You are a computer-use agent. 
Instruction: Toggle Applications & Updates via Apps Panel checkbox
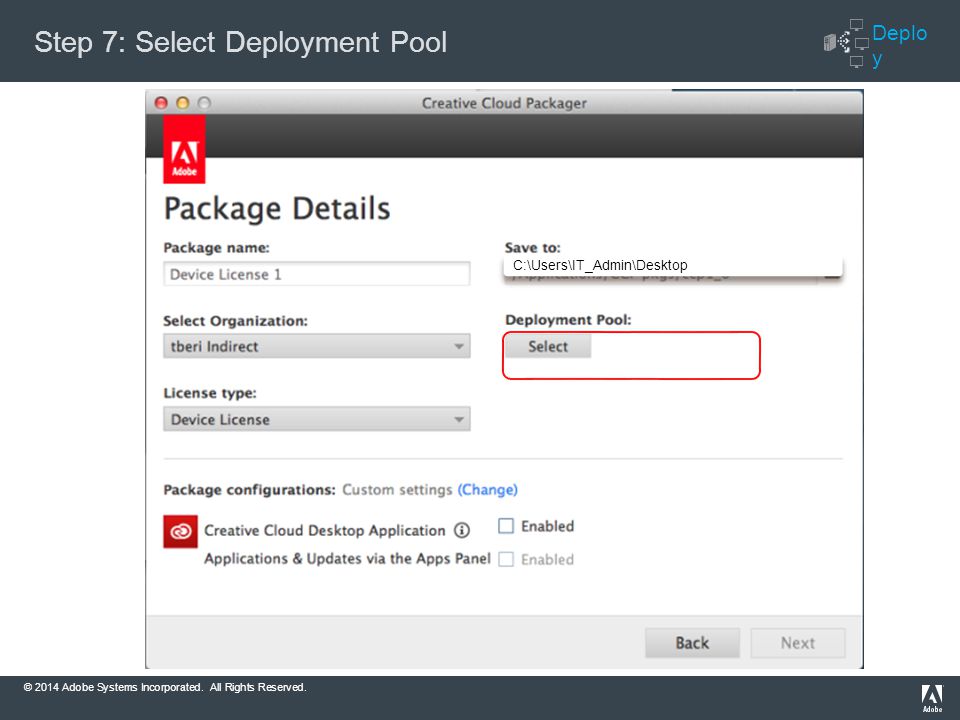506,559
